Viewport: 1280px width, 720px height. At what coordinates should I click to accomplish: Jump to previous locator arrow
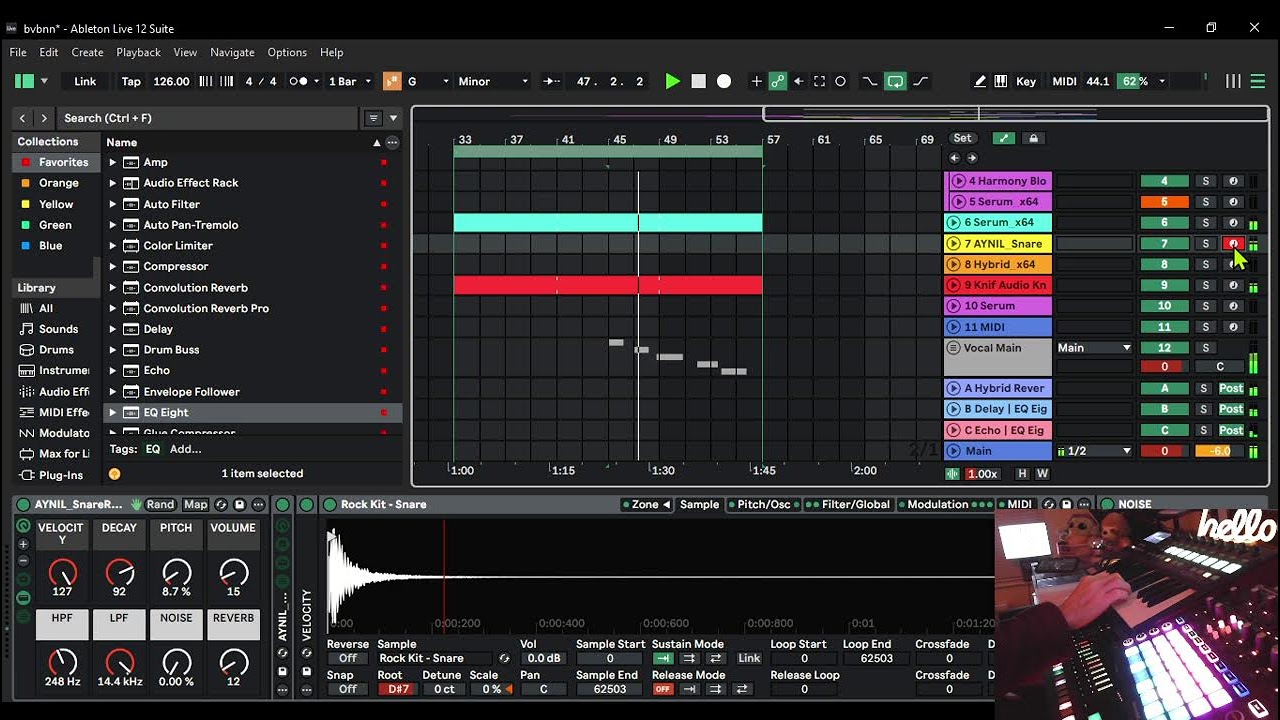pos(954,158)
